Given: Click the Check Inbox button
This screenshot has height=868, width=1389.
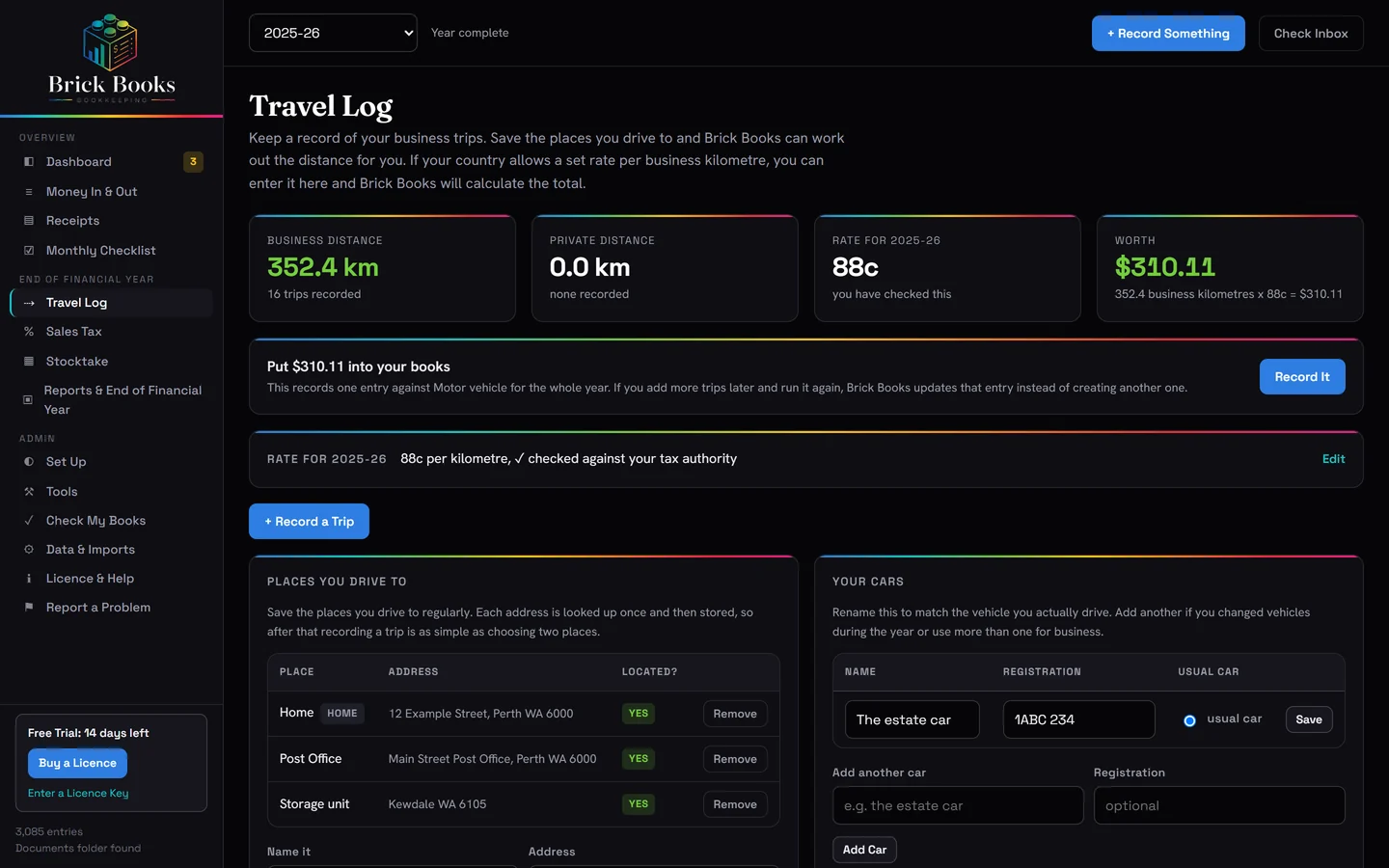Looking at the screenshot, I should 1311,34.
